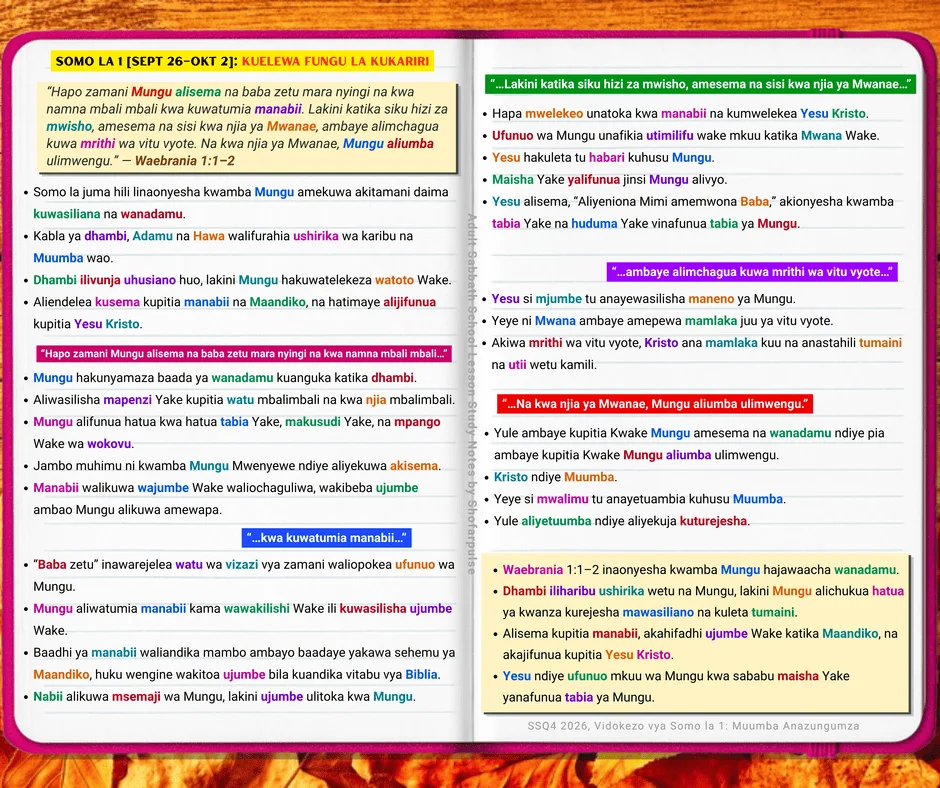Image resolution: width=940 pixels, height=788 pixels.
Task: Select the green word "makusudi"
Action: pyautogui.click(x=313, y=422)
